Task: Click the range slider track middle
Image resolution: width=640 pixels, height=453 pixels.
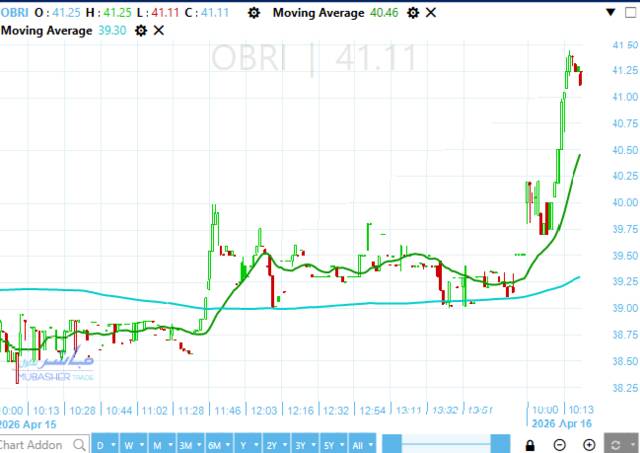Action: 446,444
